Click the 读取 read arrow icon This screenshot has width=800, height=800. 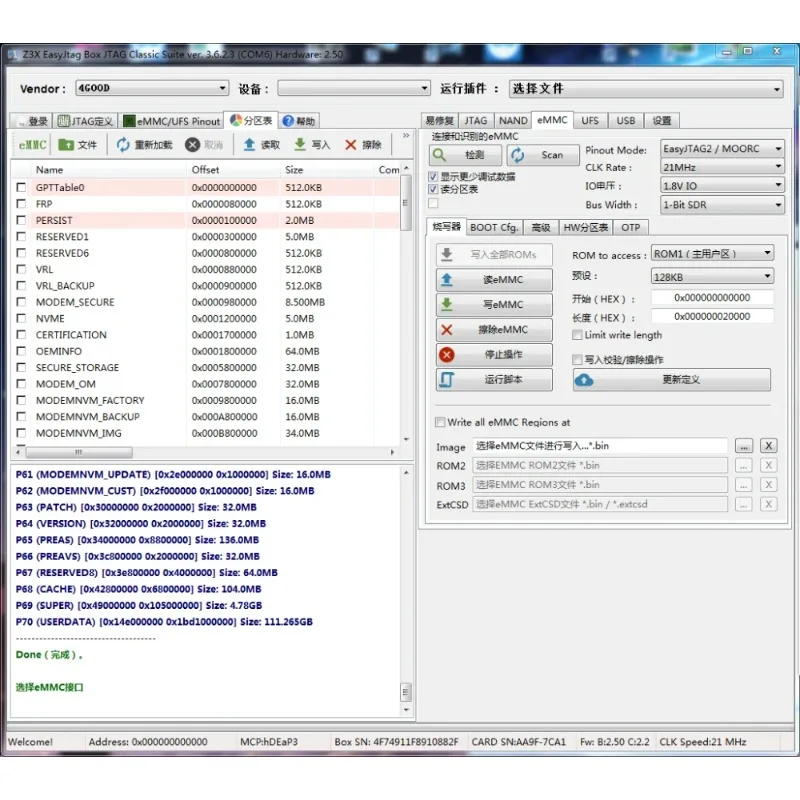point(249,145)
